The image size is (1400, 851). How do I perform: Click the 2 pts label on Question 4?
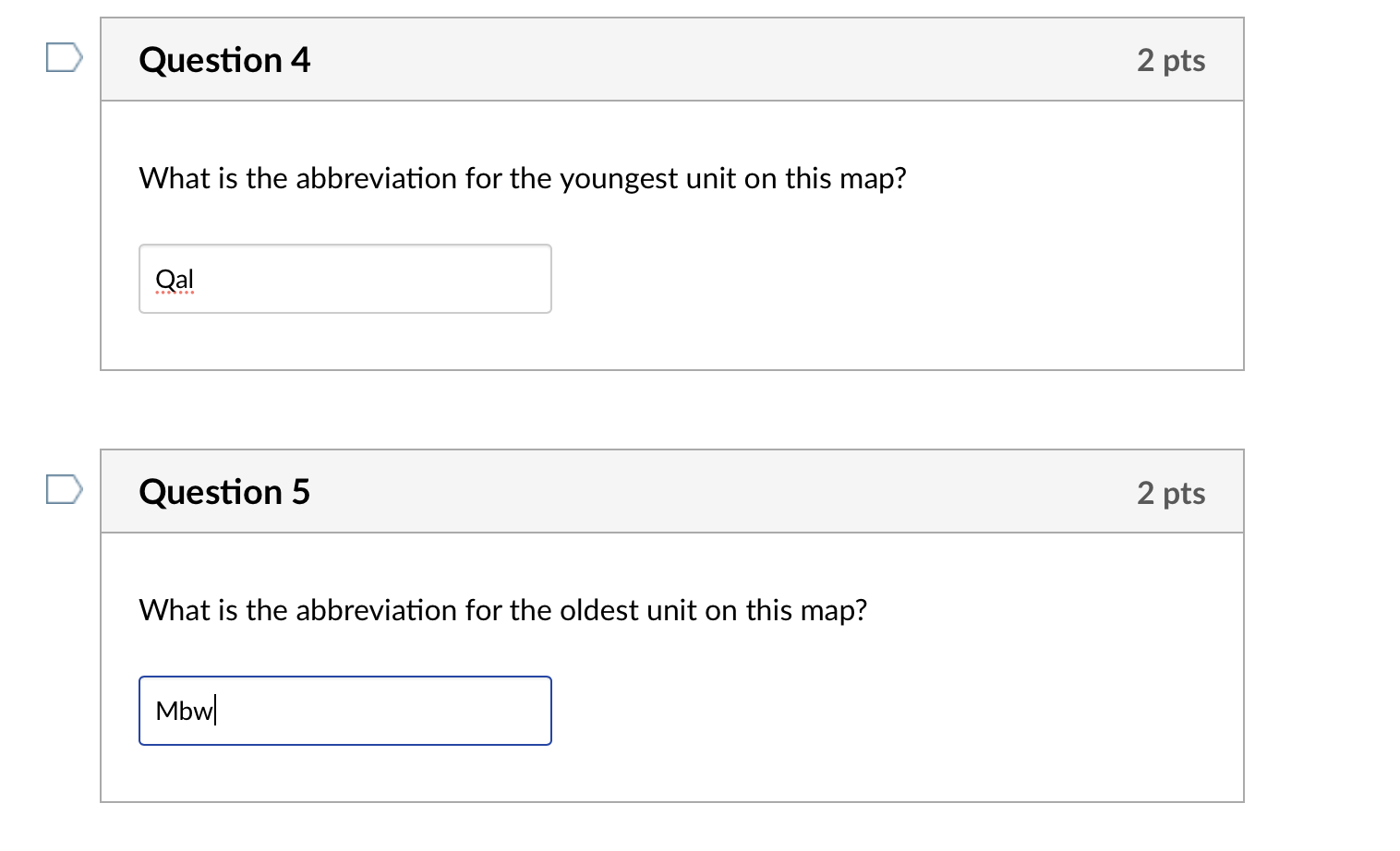(x=1171, y=59)
